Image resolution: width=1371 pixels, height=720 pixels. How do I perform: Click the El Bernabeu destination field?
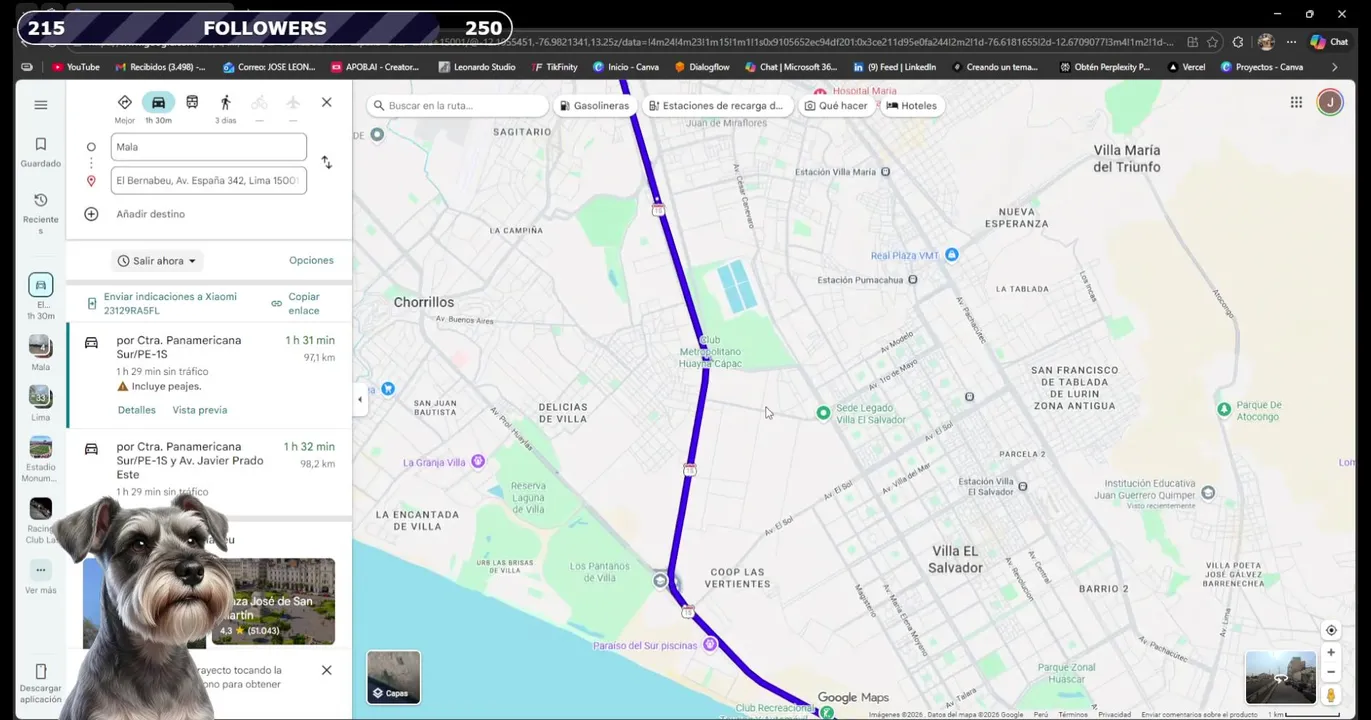[208, 181]
